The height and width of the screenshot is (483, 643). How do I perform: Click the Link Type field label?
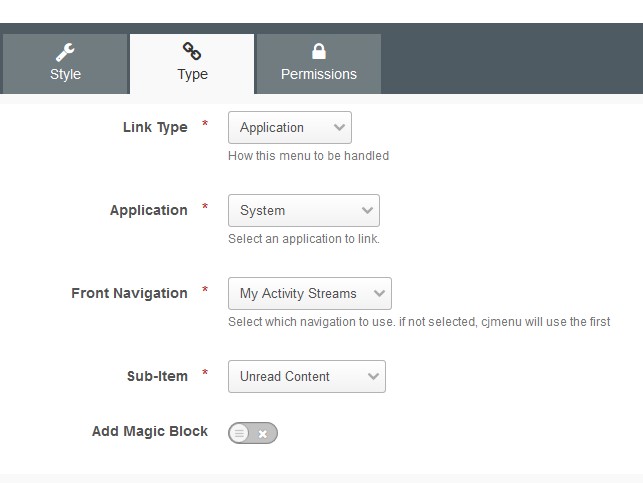tap(155, 128)
